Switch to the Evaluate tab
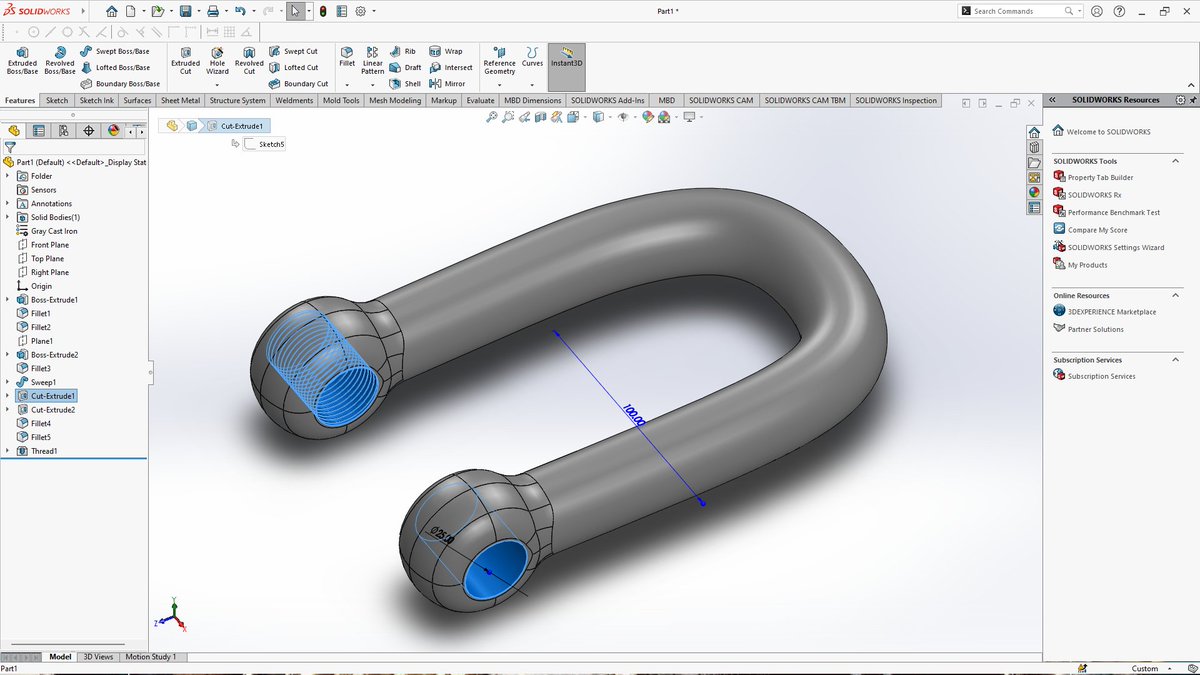 [480, 101]
